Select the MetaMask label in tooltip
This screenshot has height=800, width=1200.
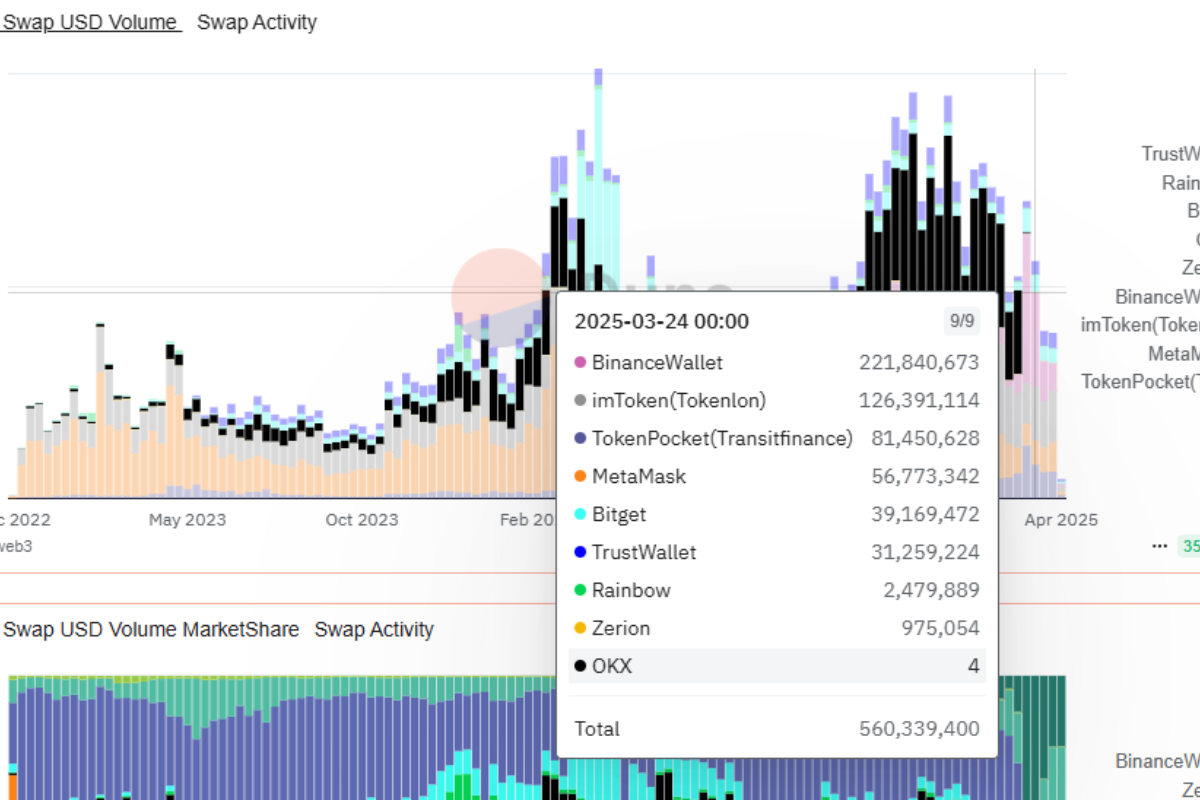639,477
